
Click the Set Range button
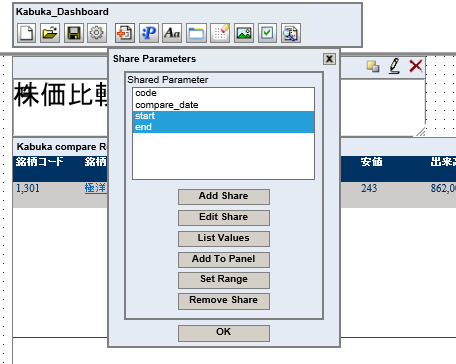pos(224,280)
